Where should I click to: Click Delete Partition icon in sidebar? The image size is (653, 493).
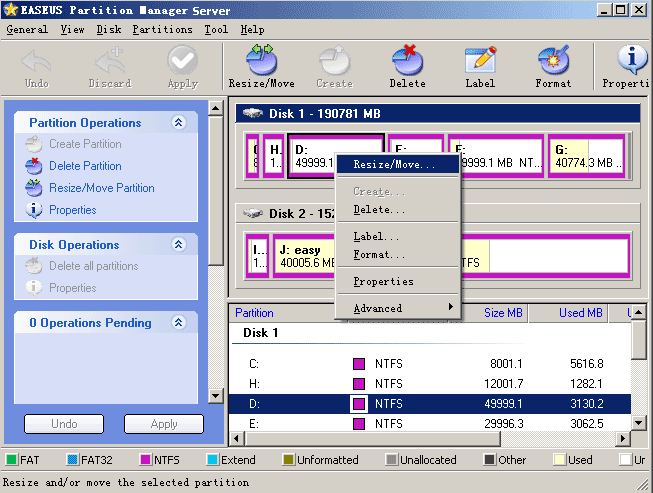34,166
